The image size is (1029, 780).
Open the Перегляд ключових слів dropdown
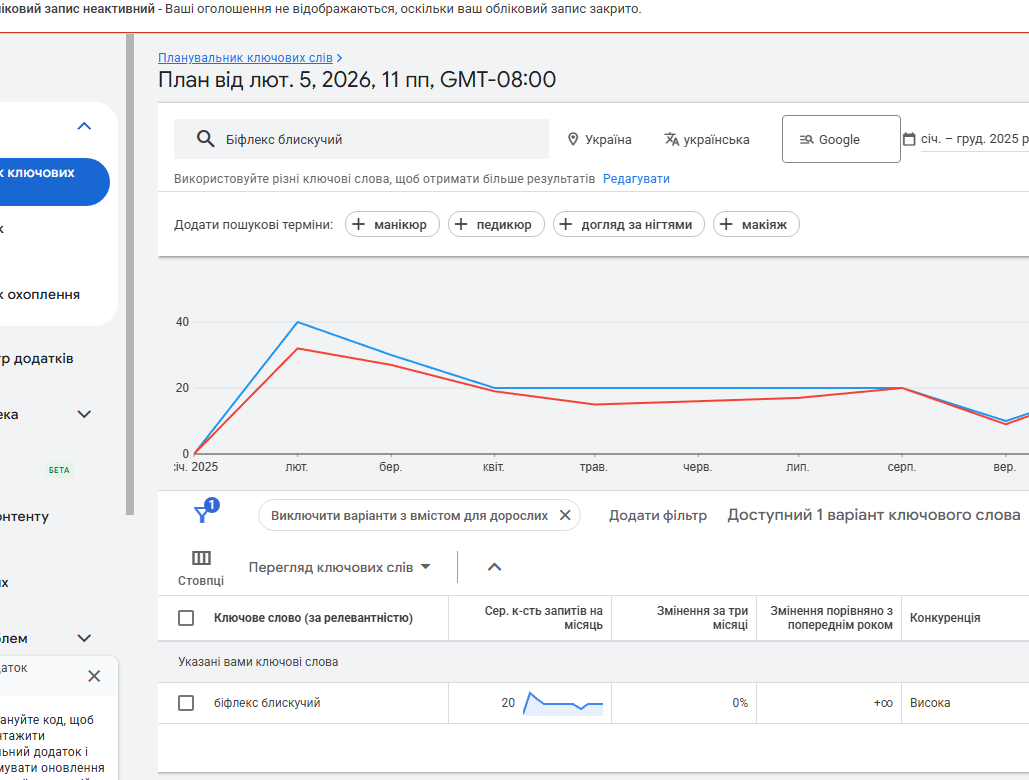coord(339,567)
